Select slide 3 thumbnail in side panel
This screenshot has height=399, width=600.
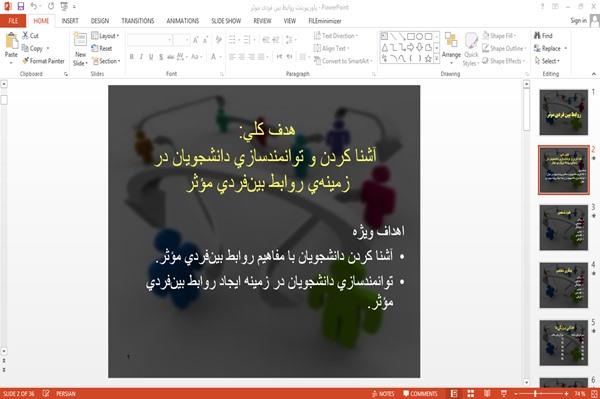tap(563, 227)
